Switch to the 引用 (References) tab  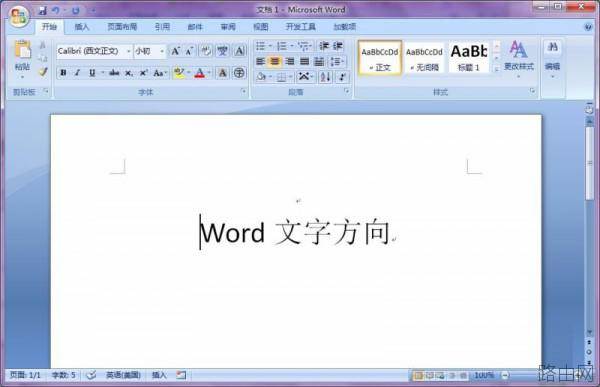click(x=162, y=27)
